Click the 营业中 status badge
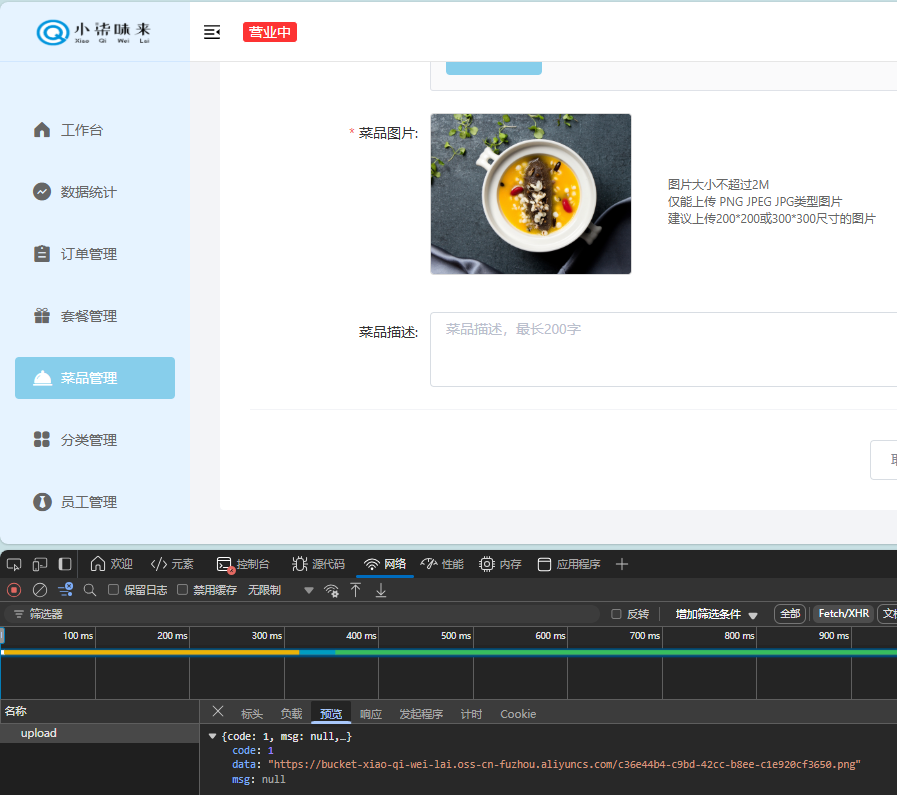Image resolution: width=897 pixels, height=795 pixels. tap(270, 32)
